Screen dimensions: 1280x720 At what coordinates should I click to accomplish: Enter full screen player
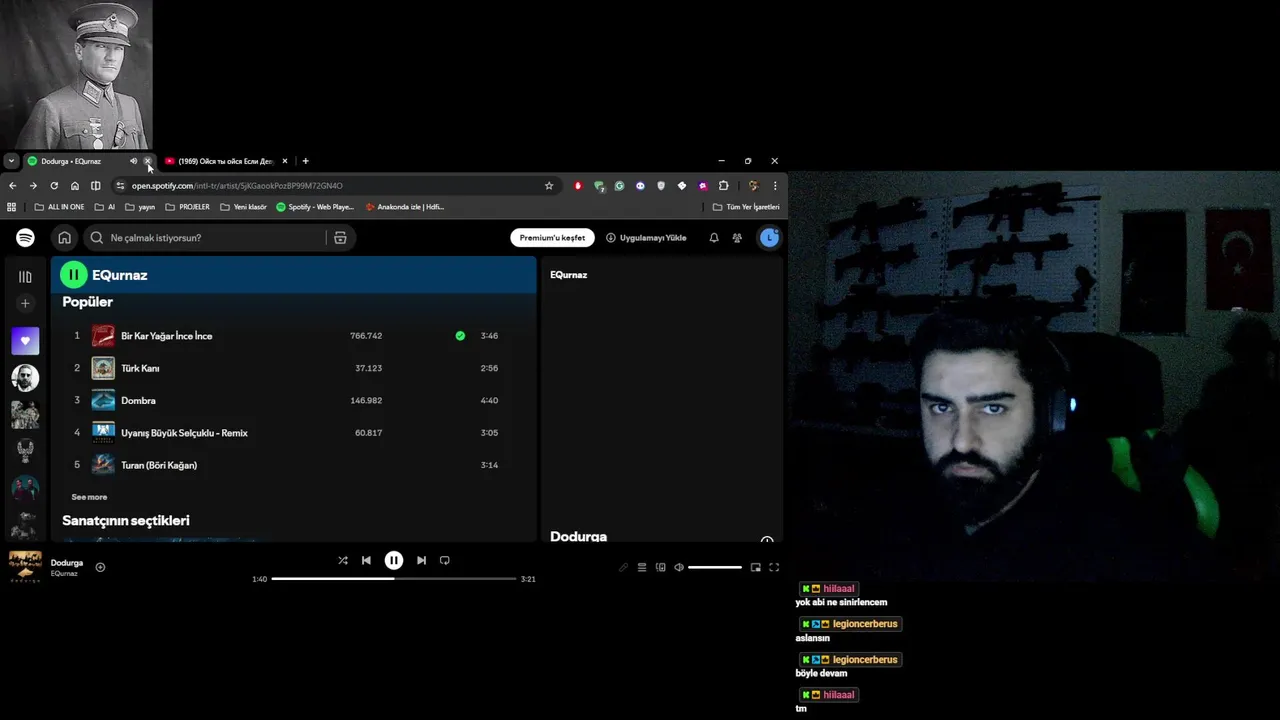(x=774, y=567)
